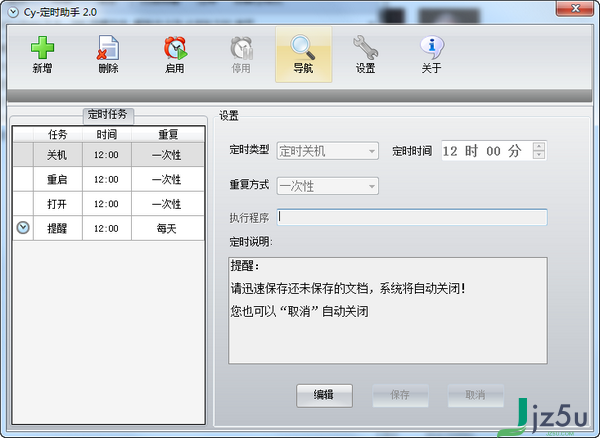Click inside the 定时说明 text area

click(x=388, y=310)
